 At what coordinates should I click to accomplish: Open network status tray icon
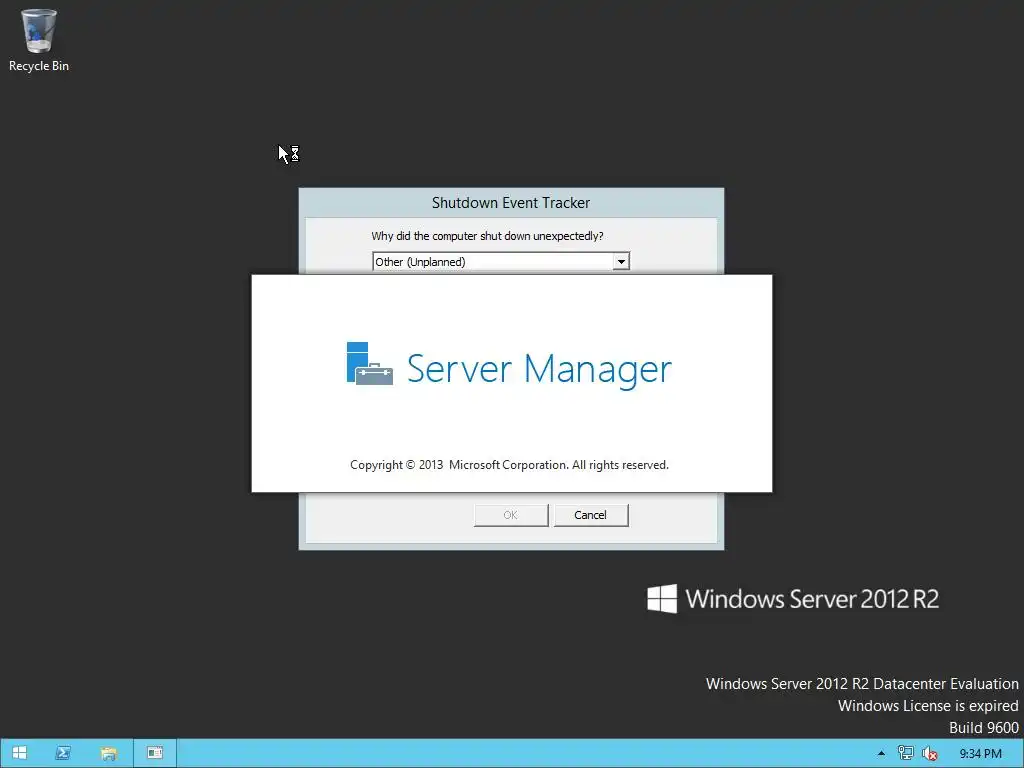coord(905,754)
